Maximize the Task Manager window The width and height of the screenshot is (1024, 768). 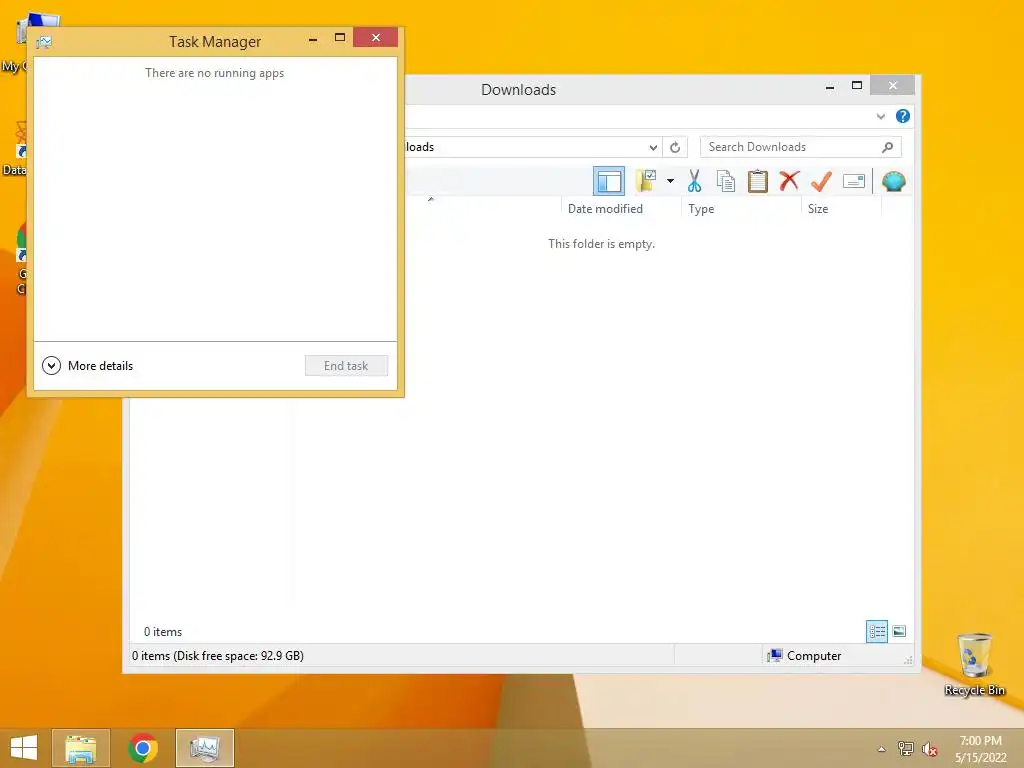coord(340,38)
